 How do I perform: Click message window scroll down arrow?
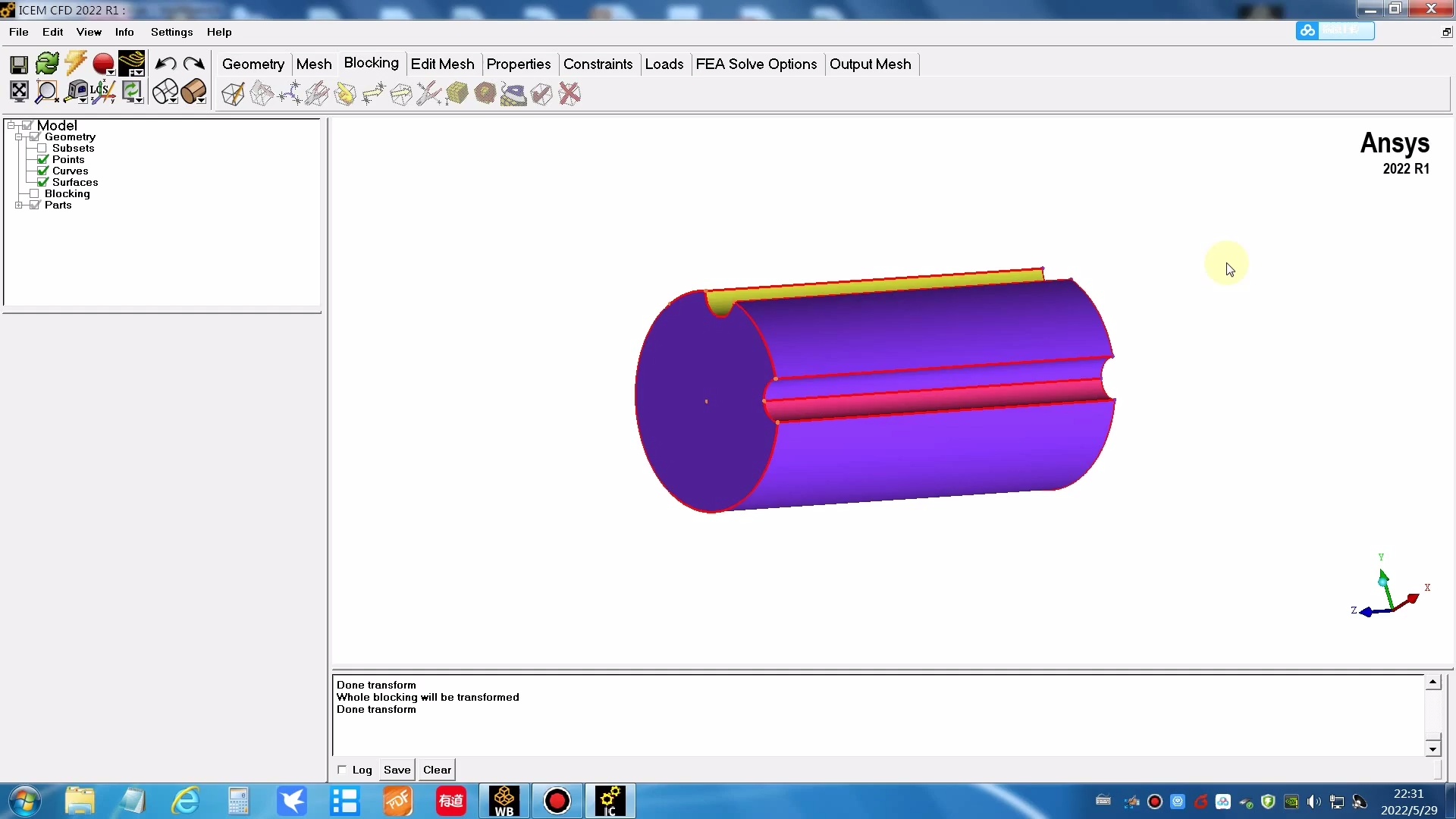click(x=1432, y=749)
